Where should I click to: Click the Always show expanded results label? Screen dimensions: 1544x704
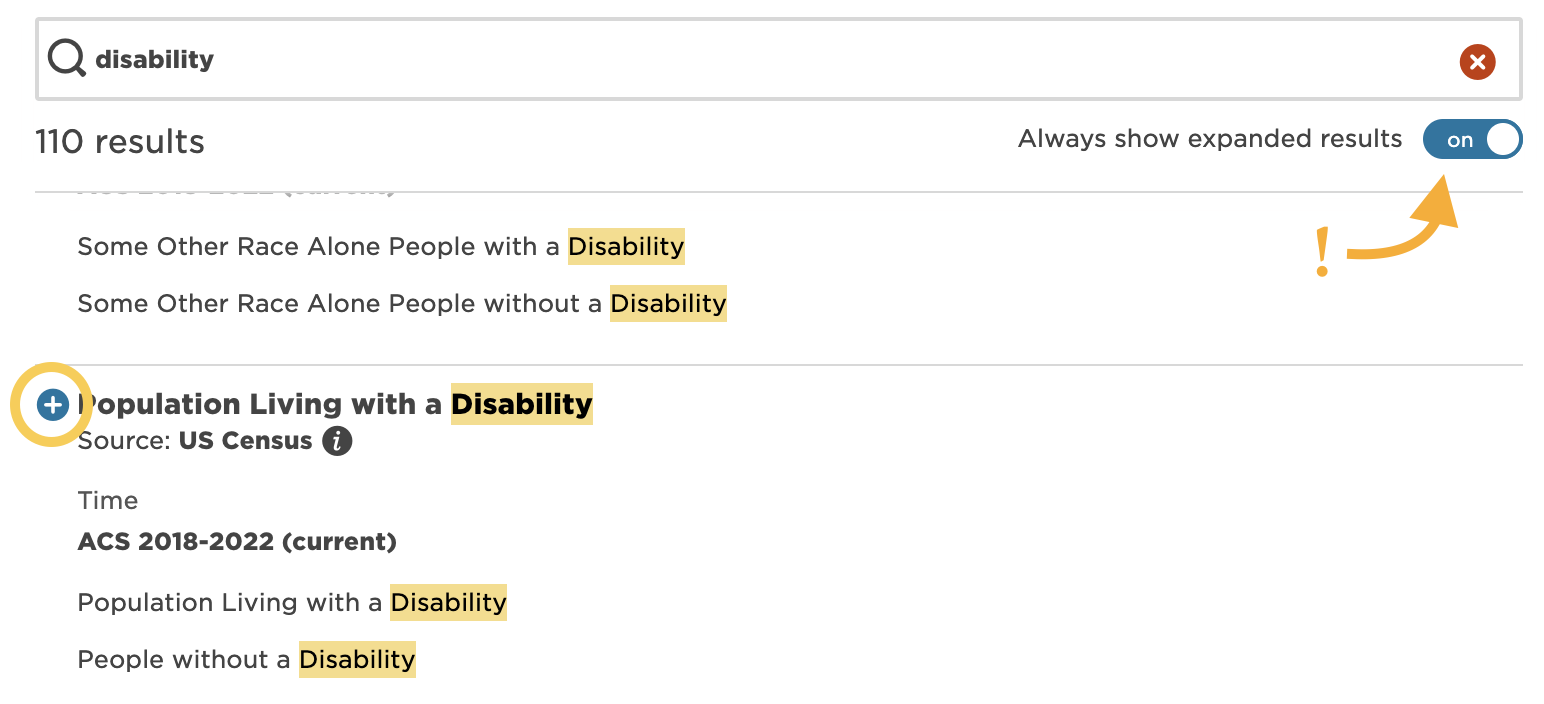1210,139
